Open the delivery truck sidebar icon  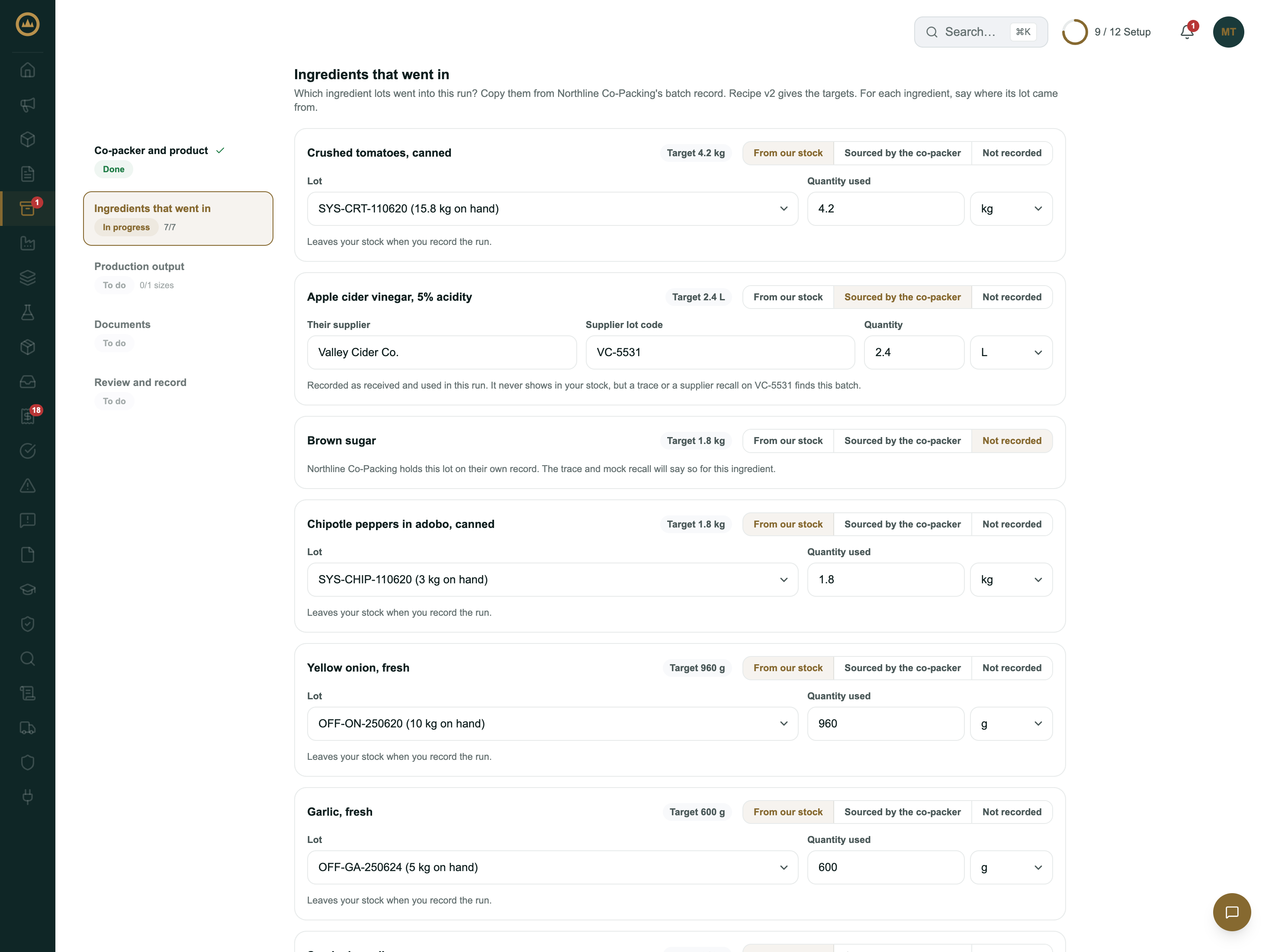tap(28, 728)
